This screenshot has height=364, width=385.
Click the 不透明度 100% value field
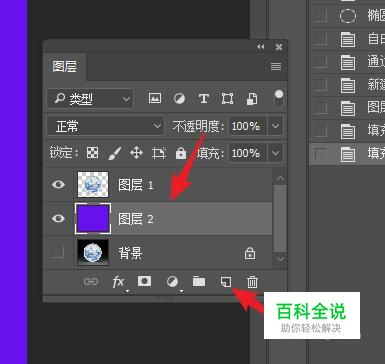tap(248, 126)
